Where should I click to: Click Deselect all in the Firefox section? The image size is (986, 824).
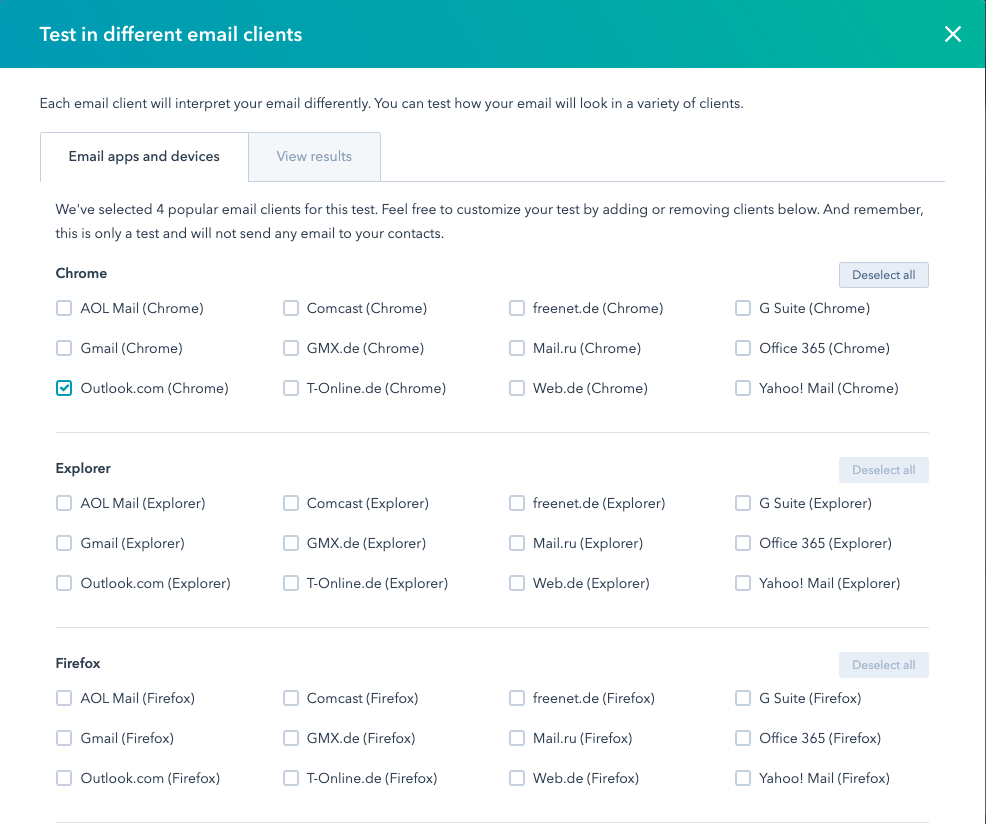884,665
